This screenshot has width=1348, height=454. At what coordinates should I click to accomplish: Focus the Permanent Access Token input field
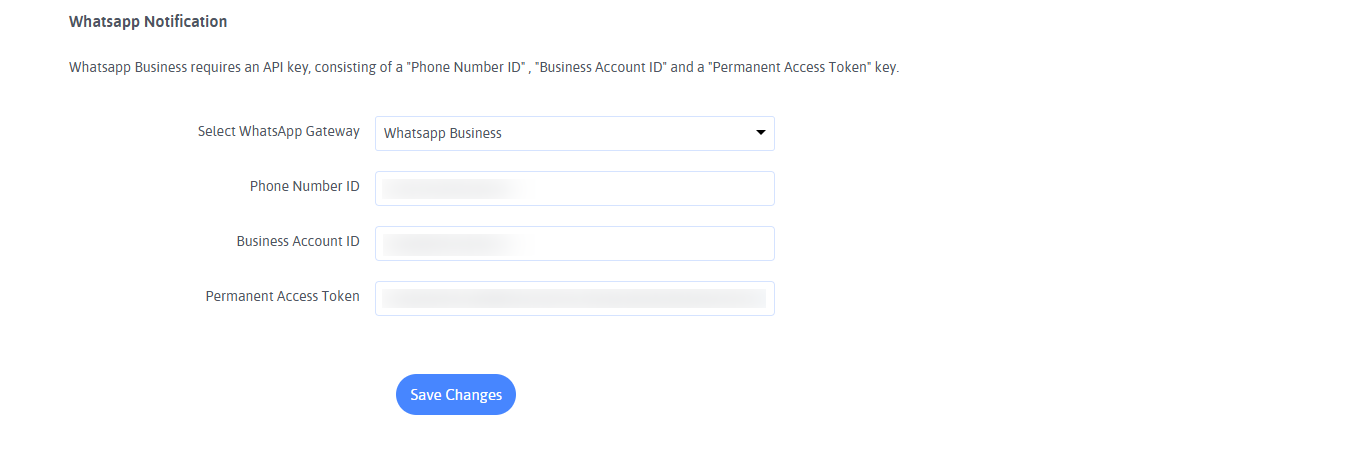[x=574, y=298]
